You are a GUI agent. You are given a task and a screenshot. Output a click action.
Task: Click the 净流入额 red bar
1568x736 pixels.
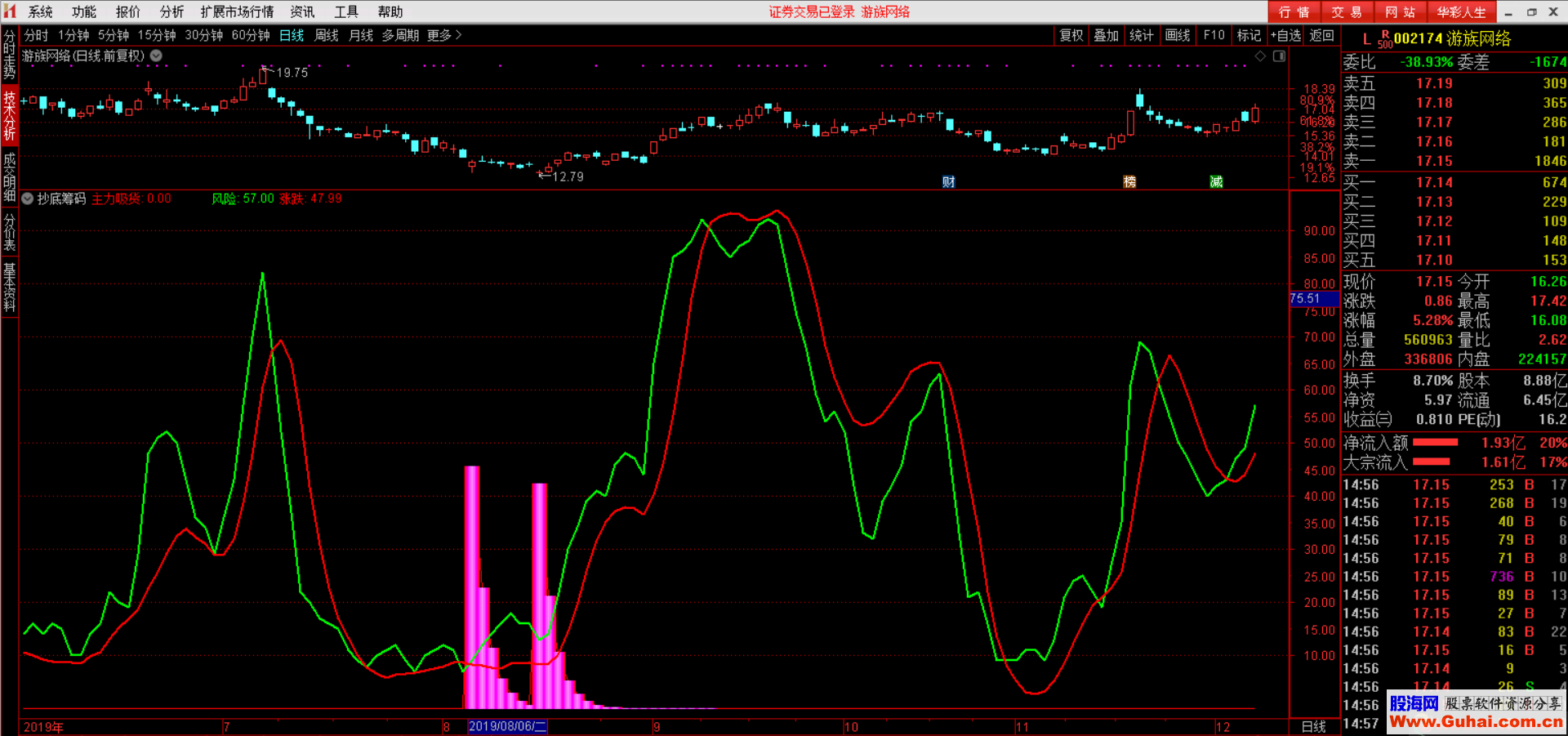(1435, 442)
